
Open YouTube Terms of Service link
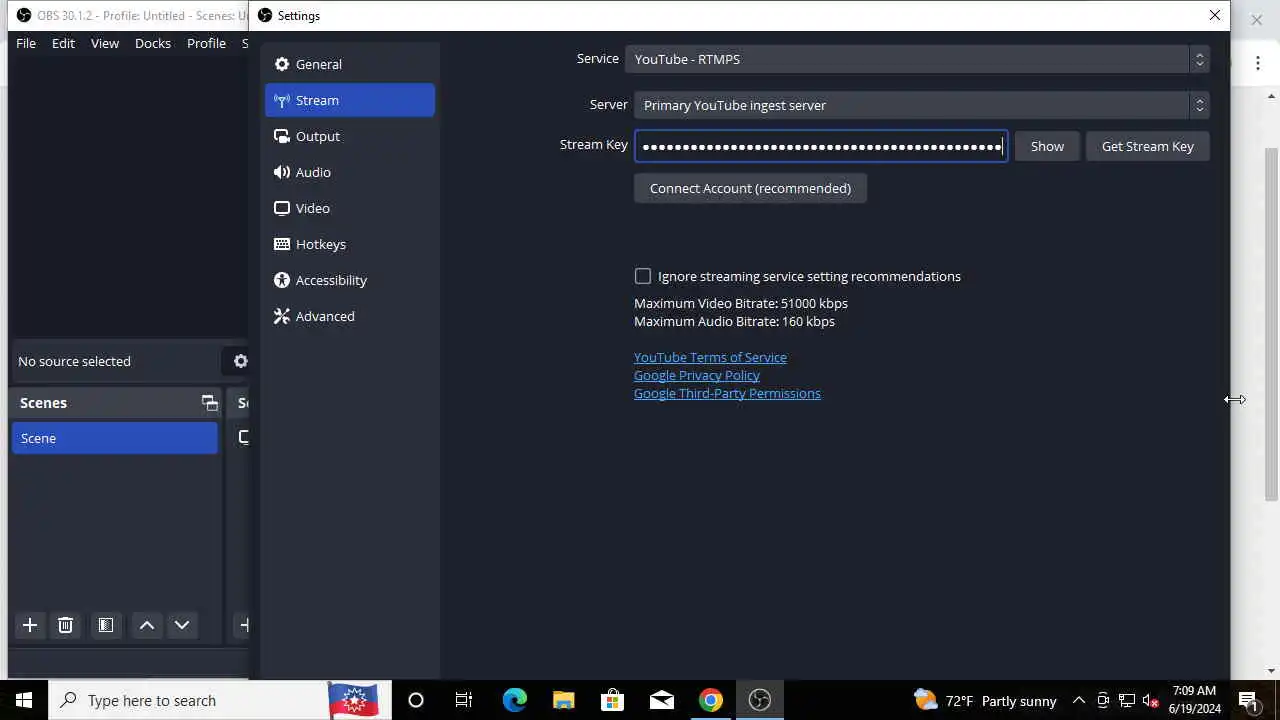coord(710,357)
